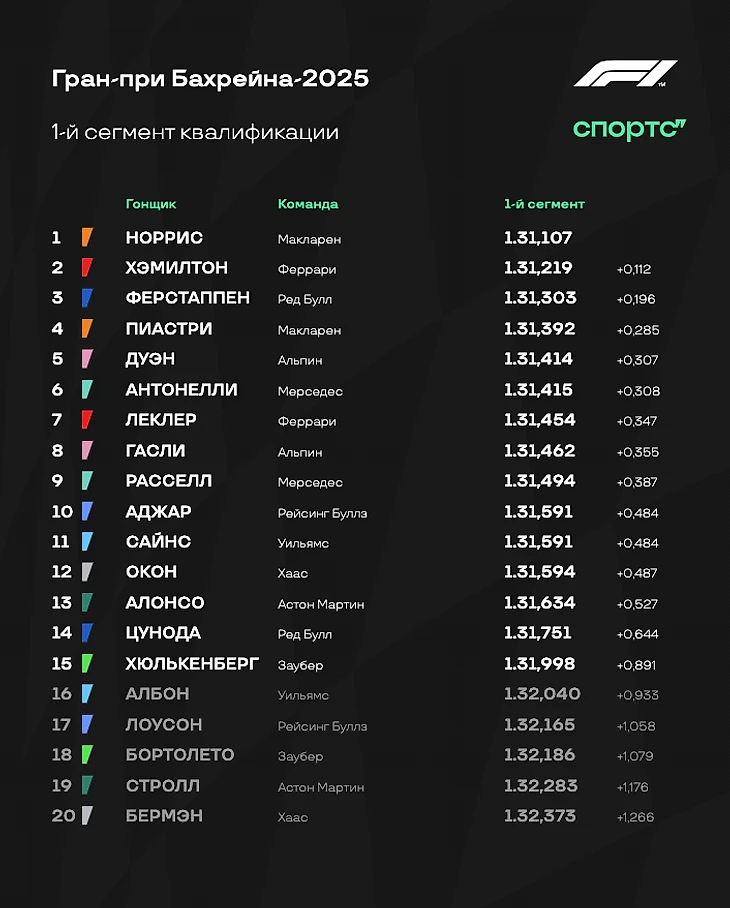
Task: Click Bearman's gap +1,266
Action: pos(635,817)
